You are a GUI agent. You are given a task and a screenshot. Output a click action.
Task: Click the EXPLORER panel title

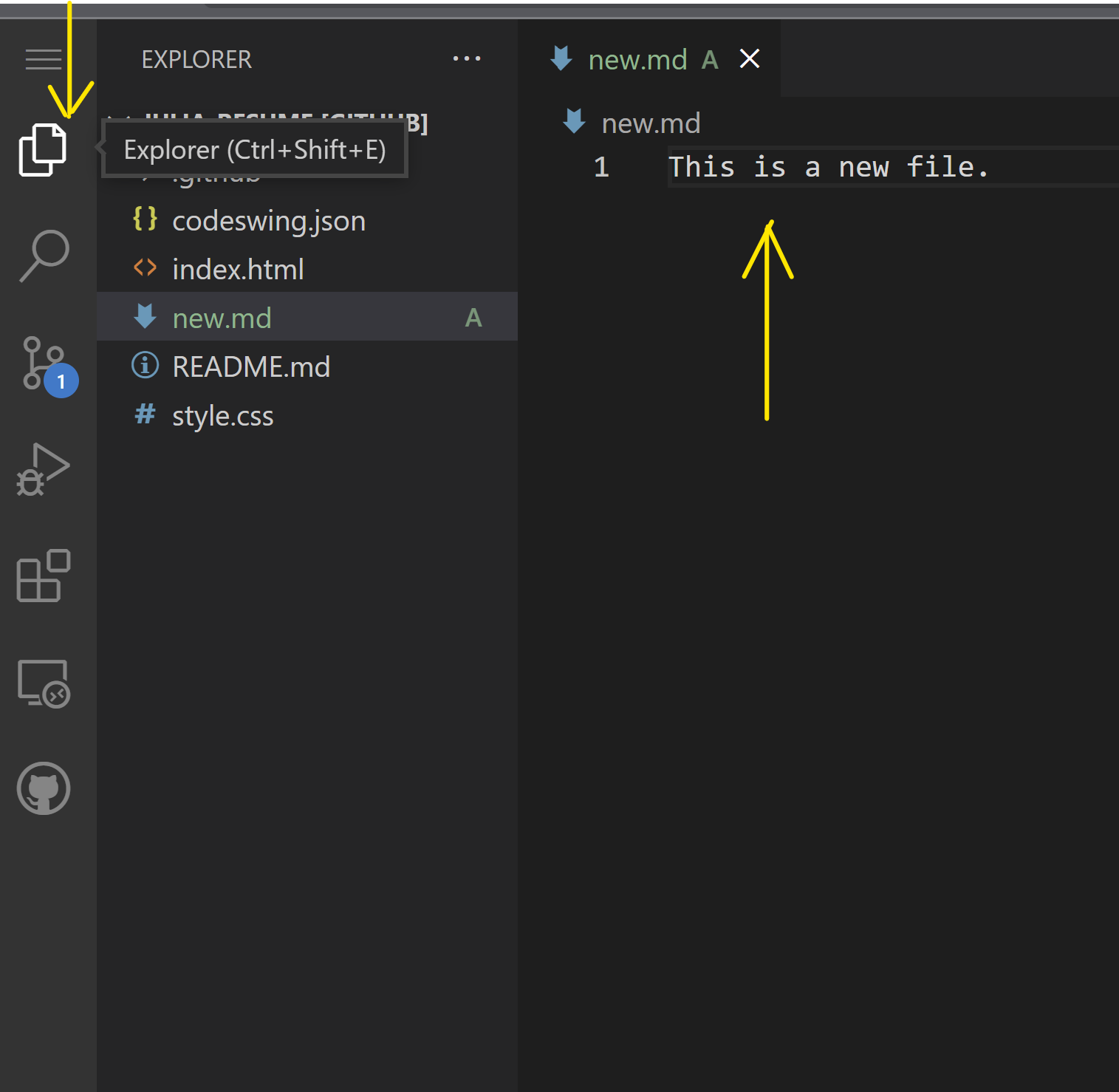coord(196,59)
